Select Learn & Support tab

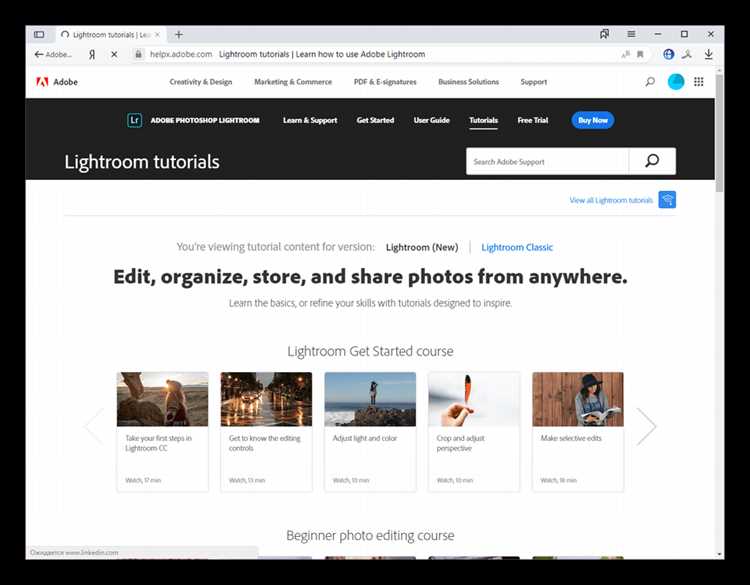click(310, 120)
